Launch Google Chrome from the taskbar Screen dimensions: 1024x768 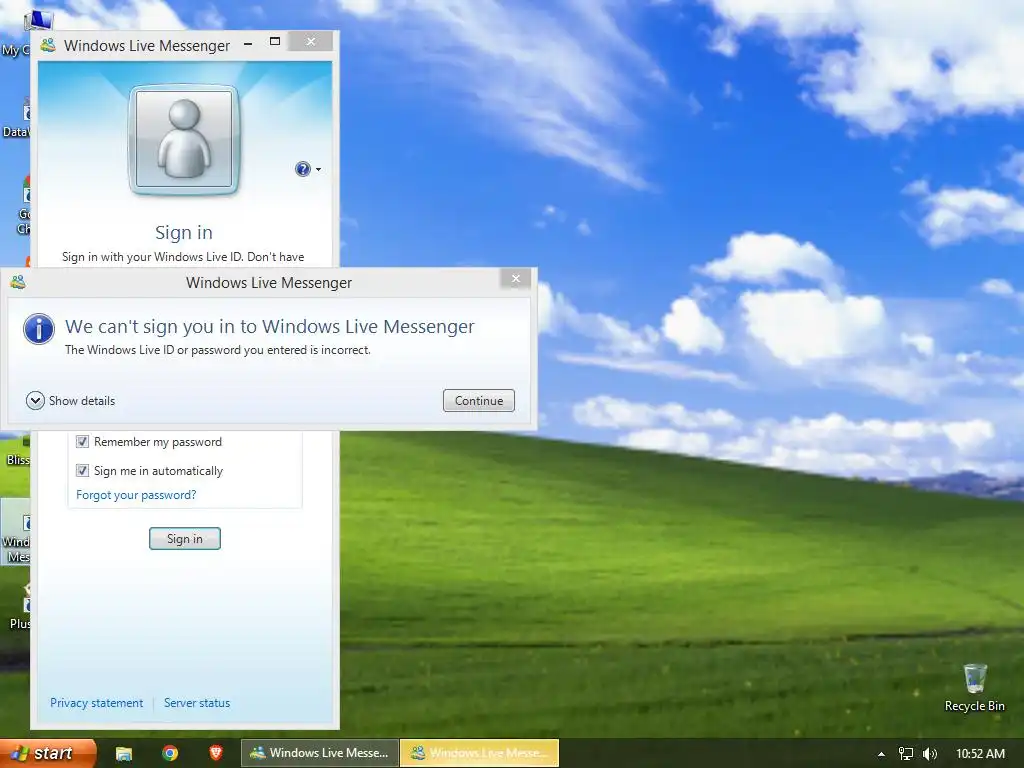(170, 754)
